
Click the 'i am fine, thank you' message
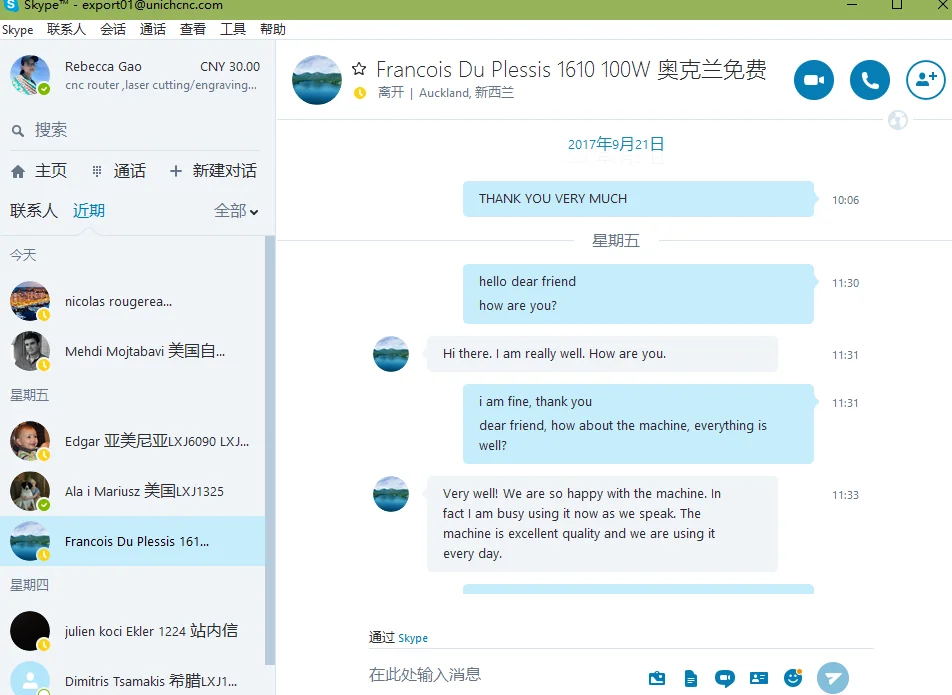click(x=638, y=424)
